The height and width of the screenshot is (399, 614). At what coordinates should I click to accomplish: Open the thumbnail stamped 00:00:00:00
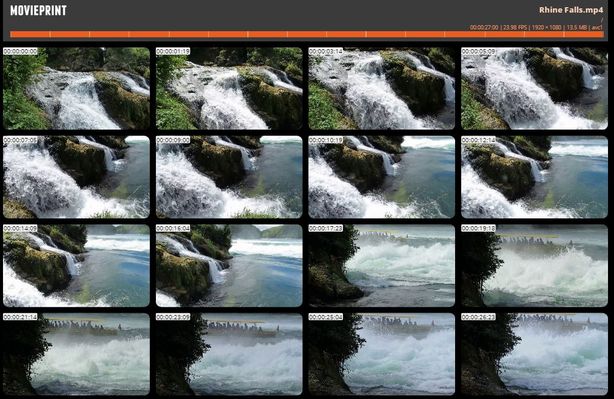(76, 88)
